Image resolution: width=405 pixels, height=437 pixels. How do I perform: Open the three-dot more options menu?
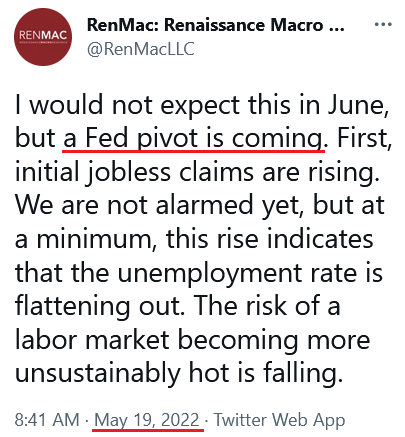[383, 24]
